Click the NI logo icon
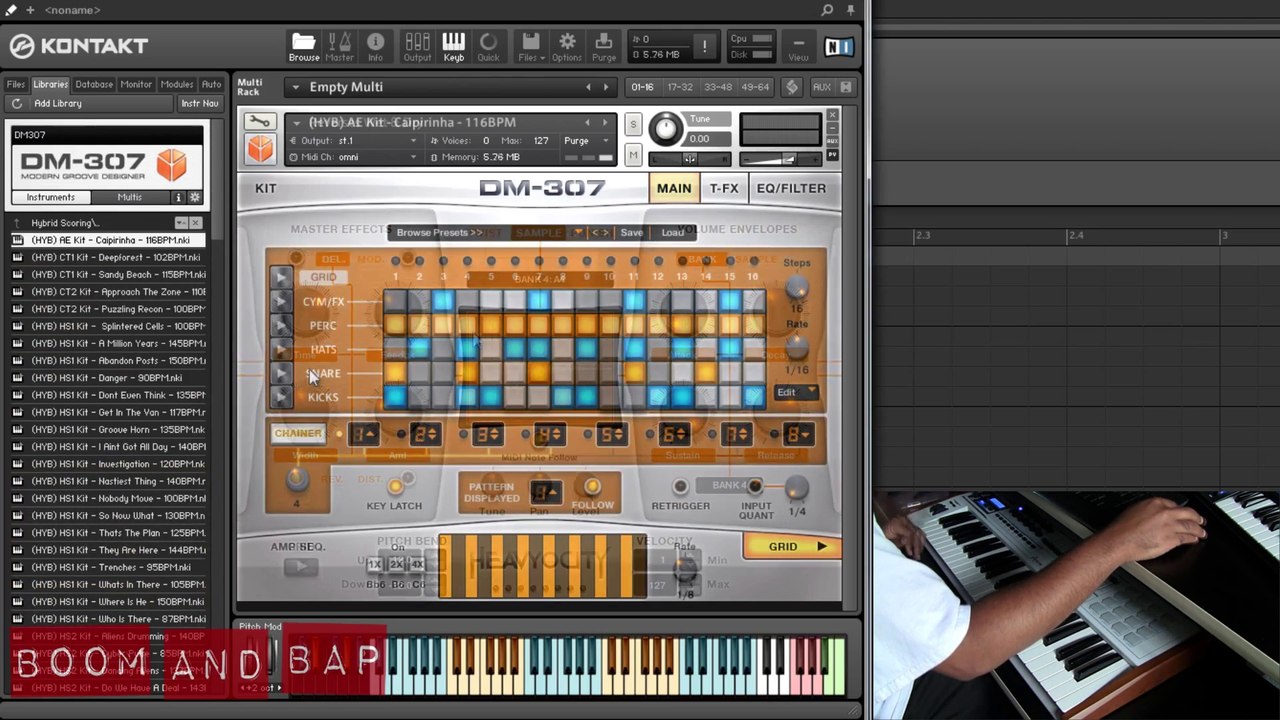 (x=839, y=46)
